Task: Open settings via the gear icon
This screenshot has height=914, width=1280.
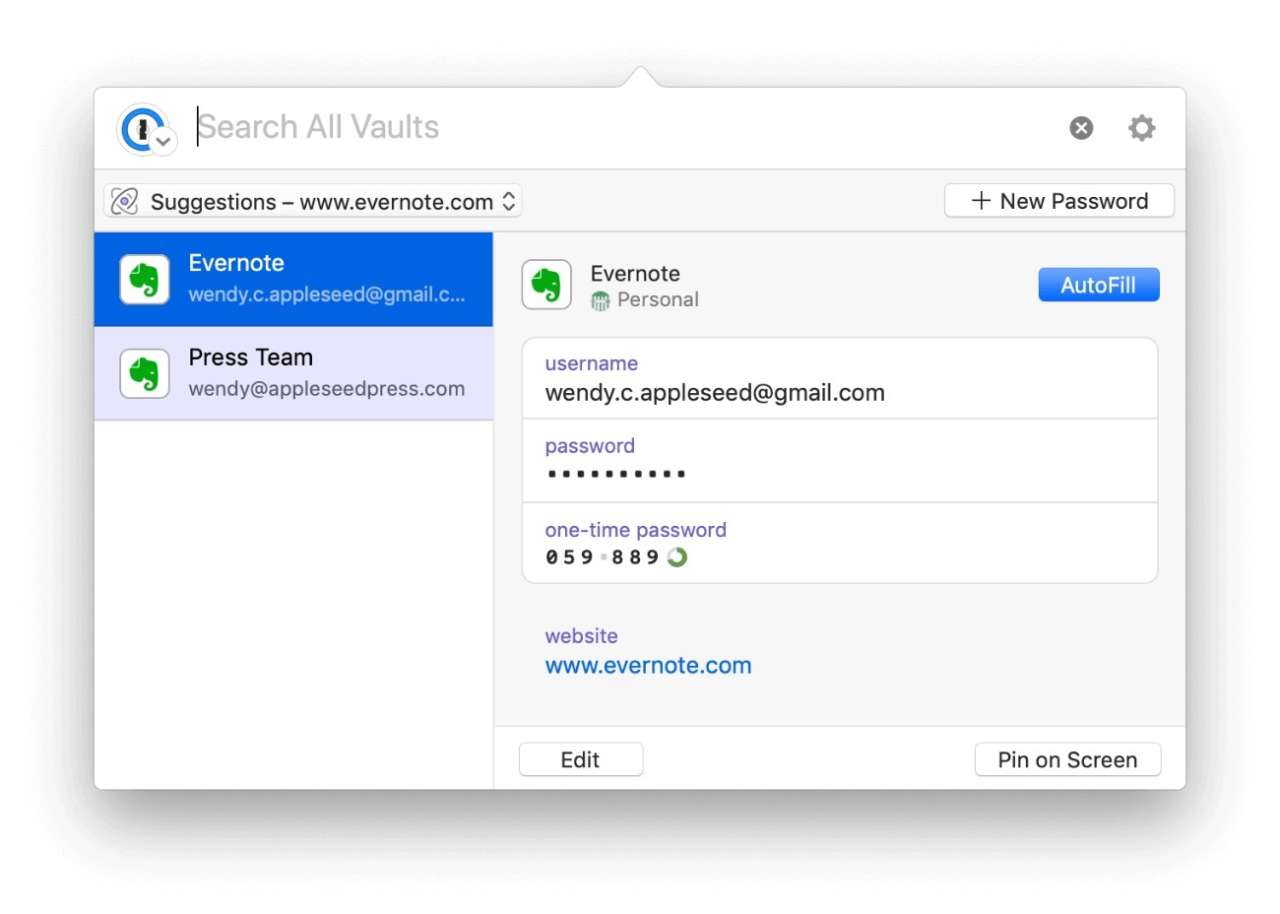Action: 1141,128
